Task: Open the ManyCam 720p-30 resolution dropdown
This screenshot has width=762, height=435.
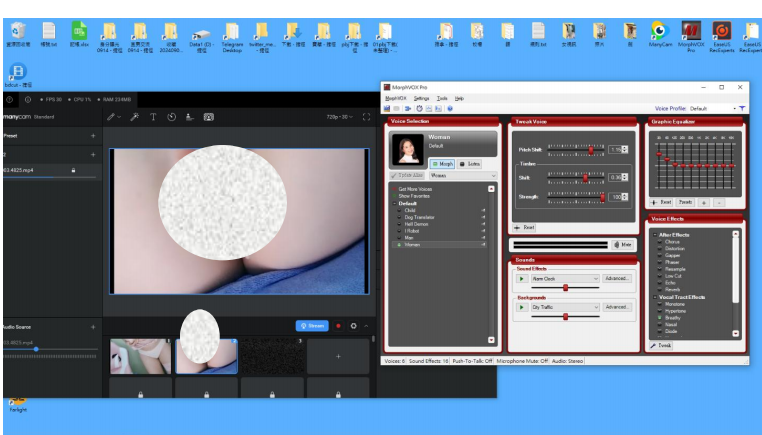Action: [x=340, y=117]
